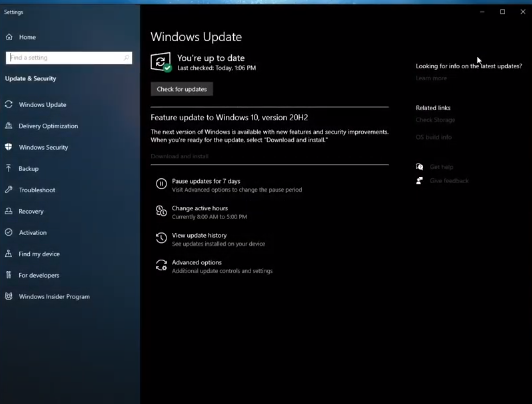Open Change active hours

tap(200, 208)
